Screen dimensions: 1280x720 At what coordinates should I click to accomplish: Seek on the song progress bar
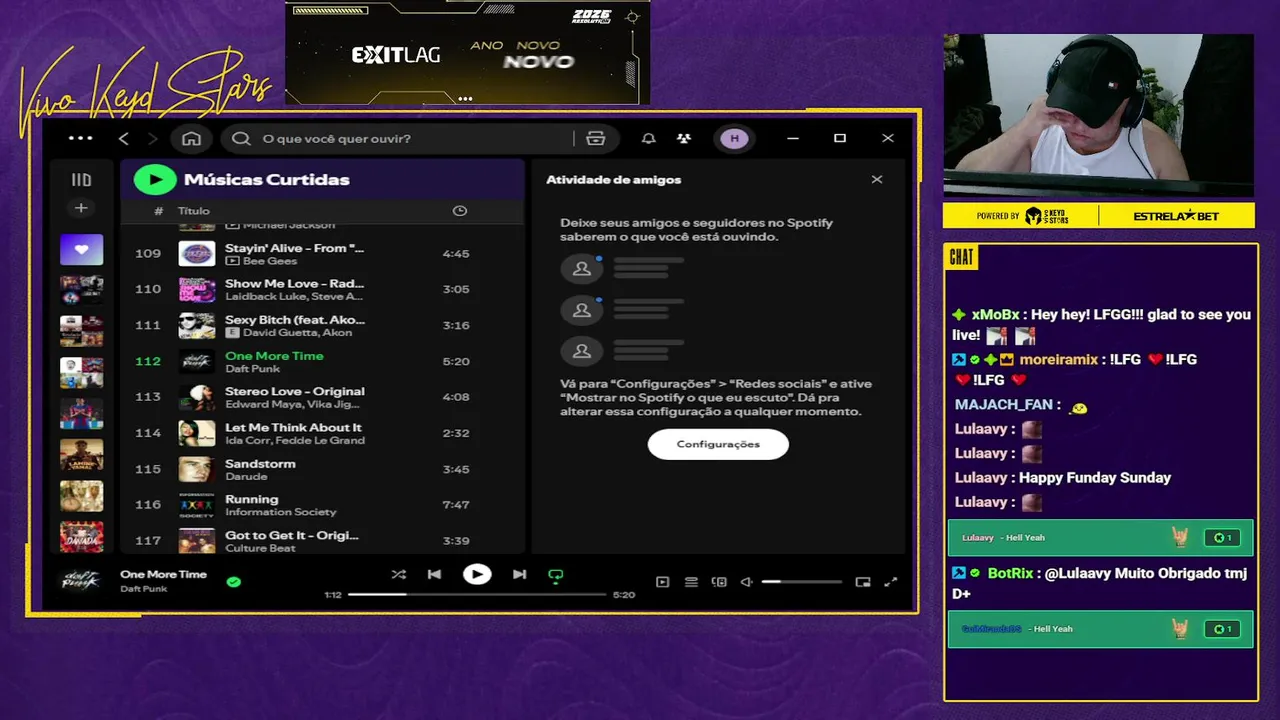pos(477,594)
